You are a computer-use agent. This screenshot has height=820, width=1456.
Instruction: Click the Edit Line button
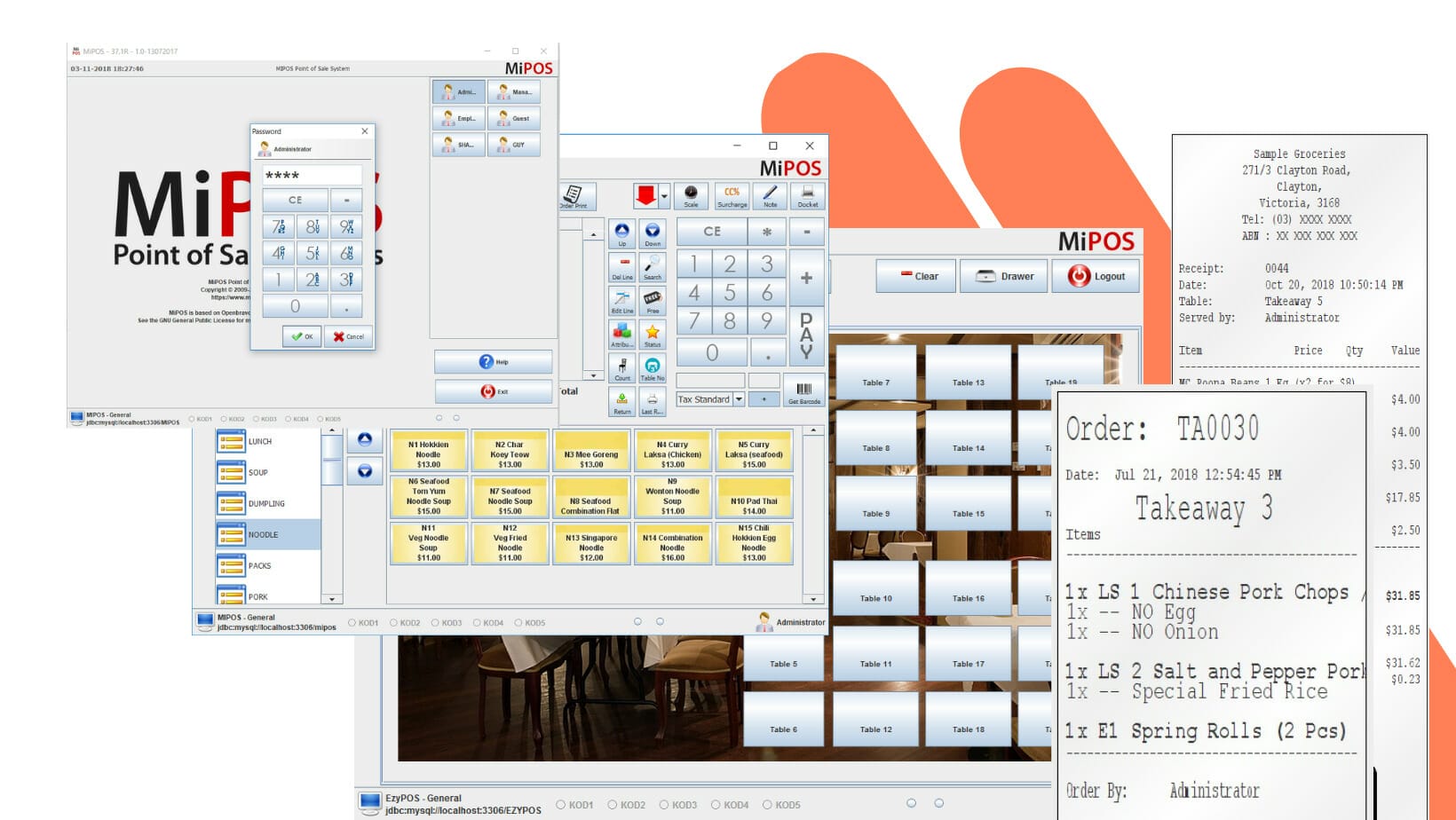pos(622,302)
